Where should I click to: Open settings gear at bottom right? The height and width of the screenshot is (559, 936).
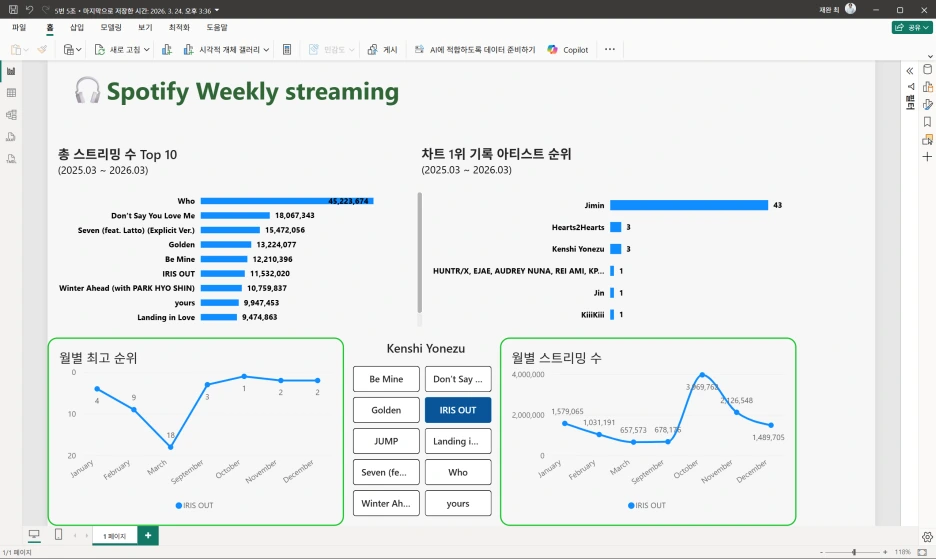pyautogui.click(x=927, y=537)
